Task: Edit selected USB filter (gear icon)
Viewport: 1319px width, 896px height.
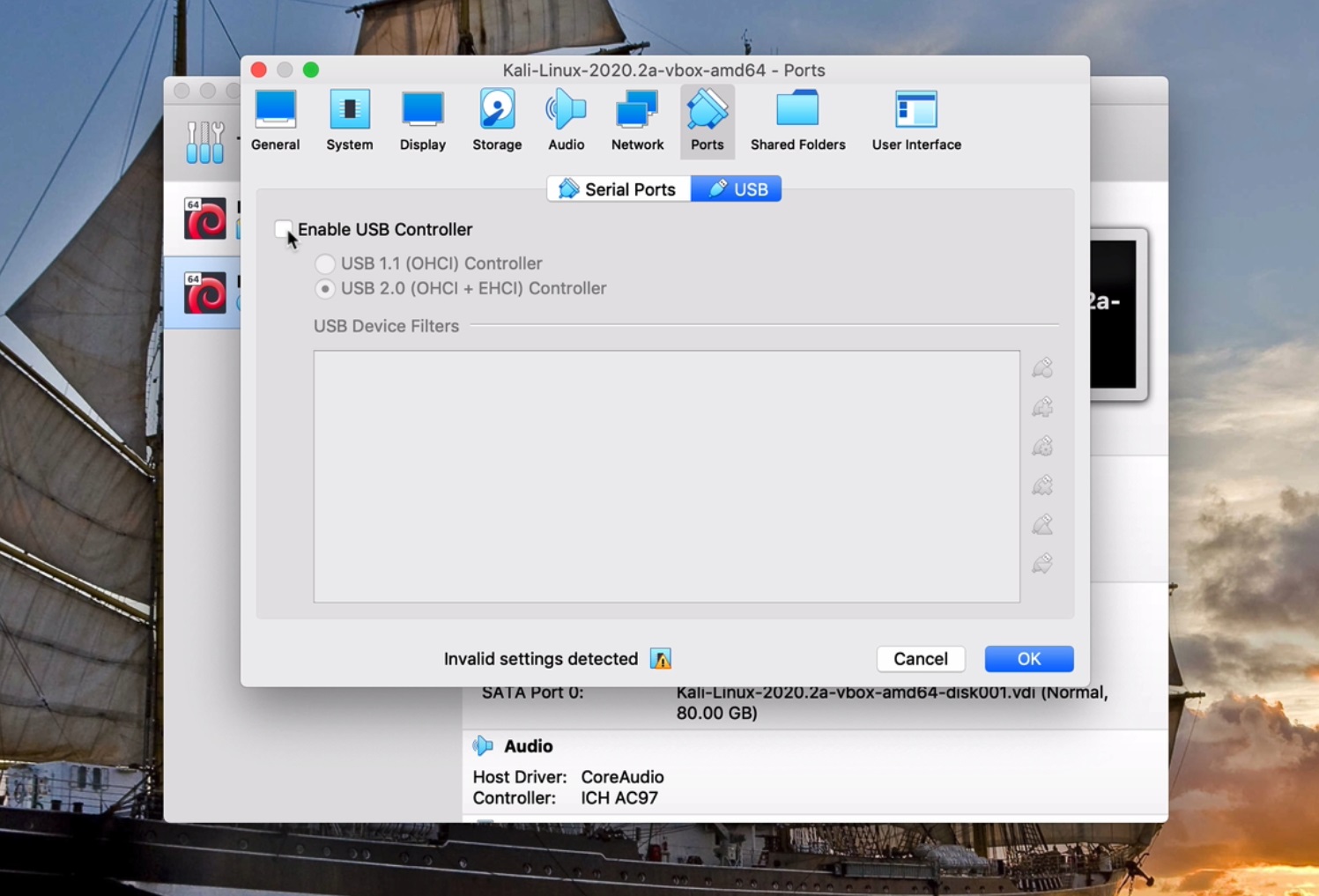Action: tap(1042, 446)
